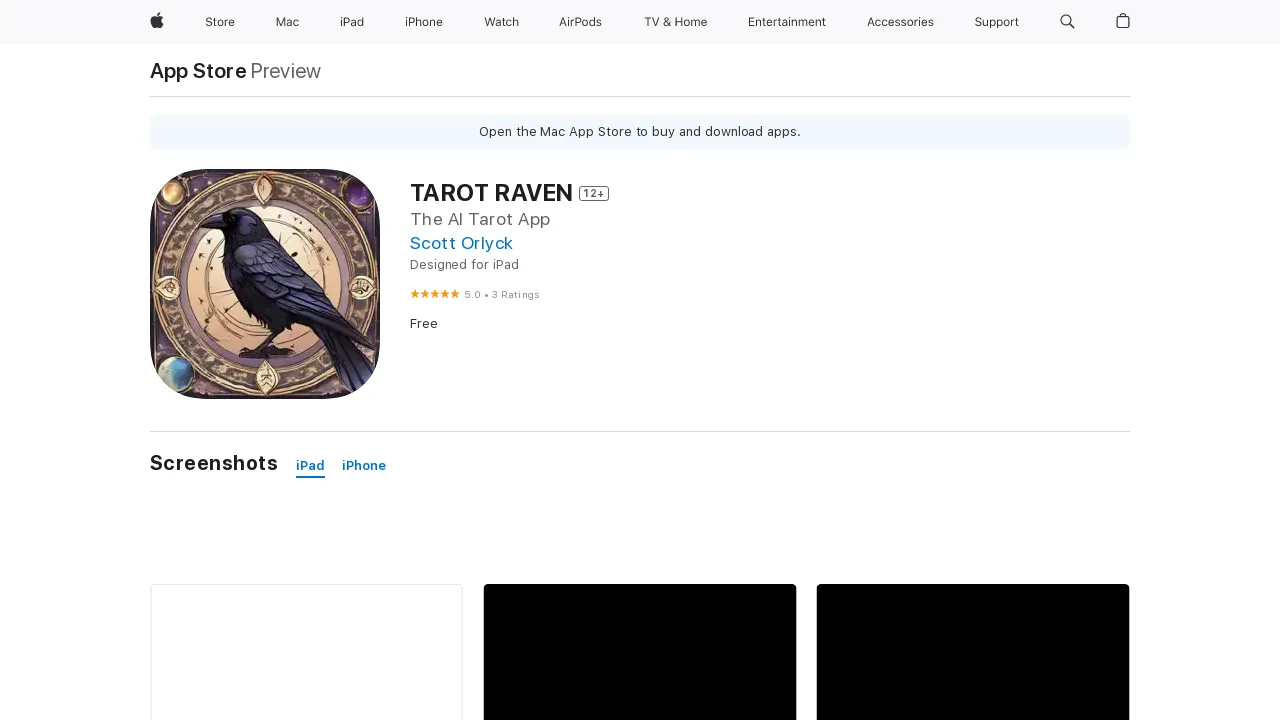Open the iPad menu item
Viewport: 1280px width, 720px height.
[352, 22]
